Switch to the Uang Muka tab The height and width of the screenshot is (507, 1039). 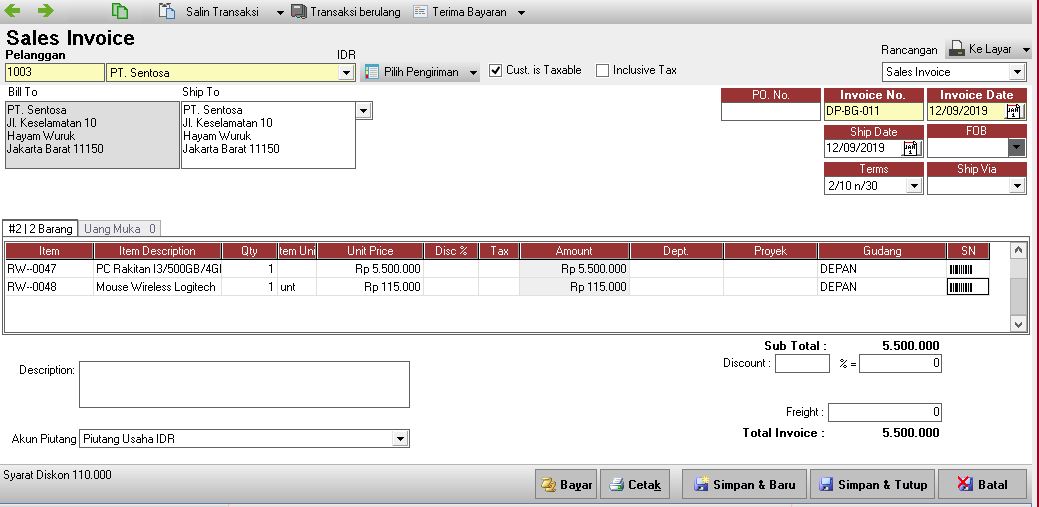pyautogui.click(x=120, y=229)
